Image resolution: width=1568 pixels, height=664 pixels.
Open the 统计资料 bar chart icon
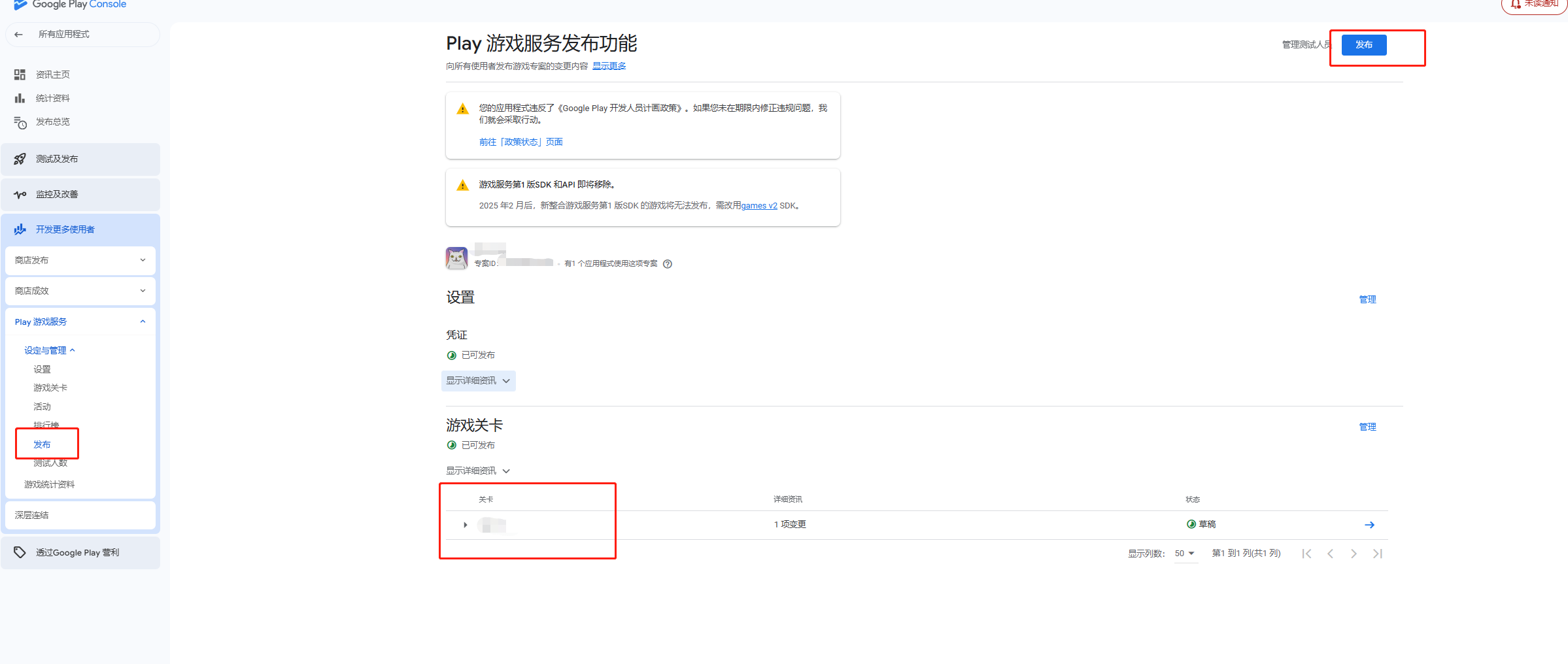20,98
